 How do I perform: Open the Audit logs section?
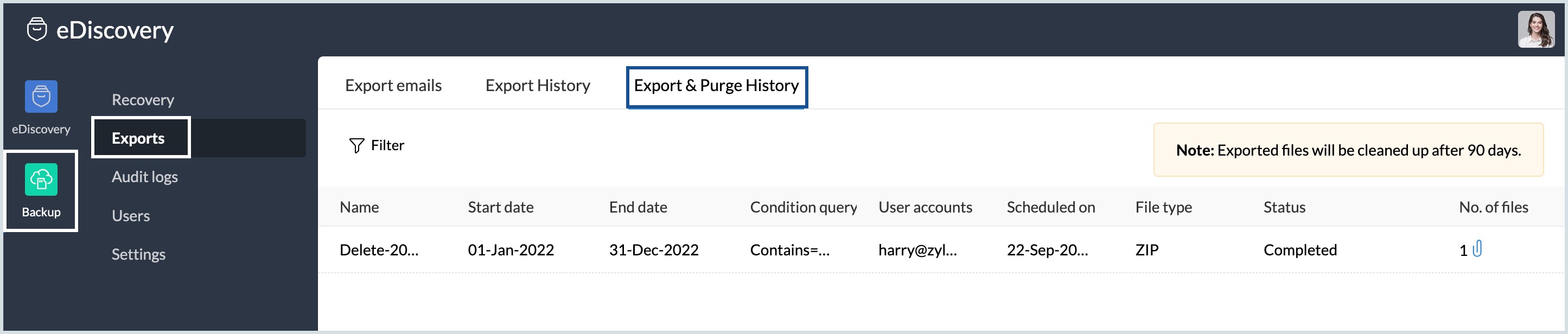pyautogui.click(x=144, y=176)
